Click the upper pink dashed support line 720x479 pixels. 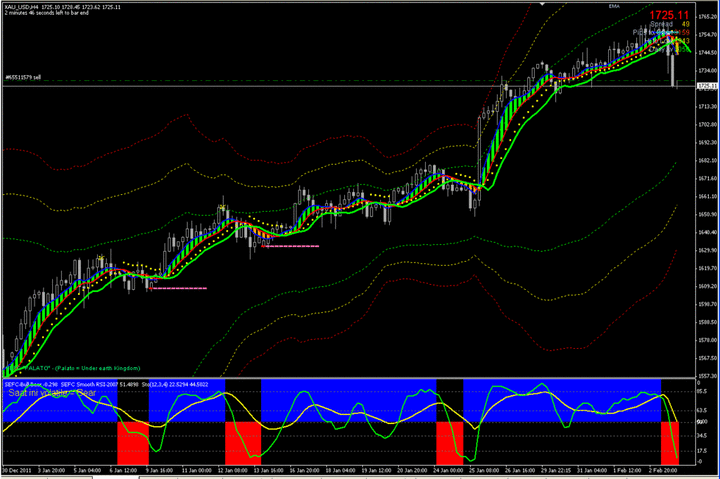(x=290, y=245)
